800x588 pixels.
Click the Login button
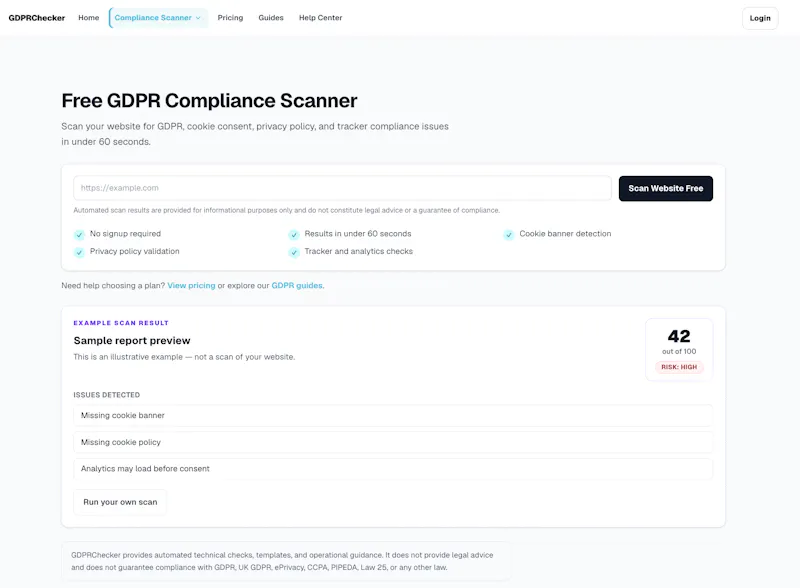760,18
